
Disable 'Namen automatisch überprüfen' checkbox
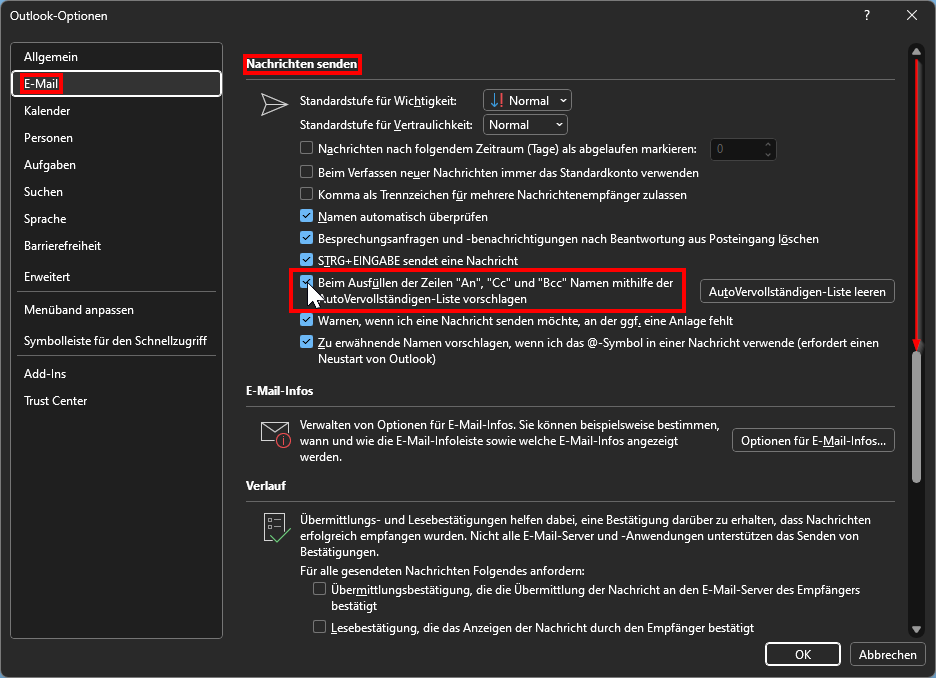307,216
